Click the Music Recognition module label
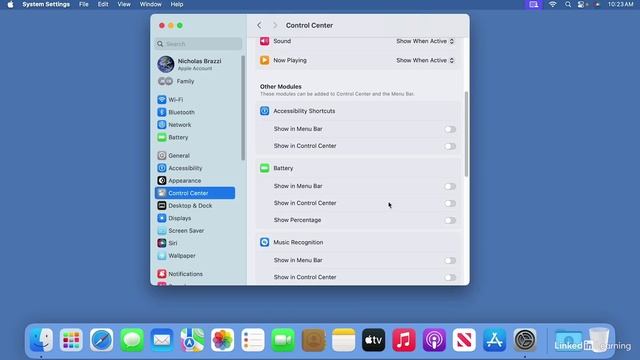The height and width of the screenshot is (360, 640). pos(298,242)
